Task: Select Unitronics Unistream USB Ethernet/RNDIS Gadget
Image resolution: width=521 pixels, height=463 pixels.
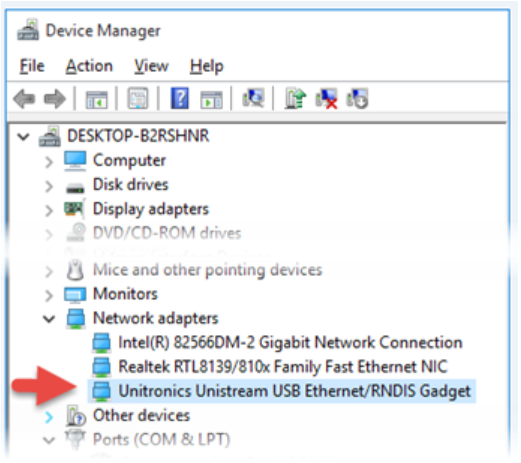Action: click(282, 391)
